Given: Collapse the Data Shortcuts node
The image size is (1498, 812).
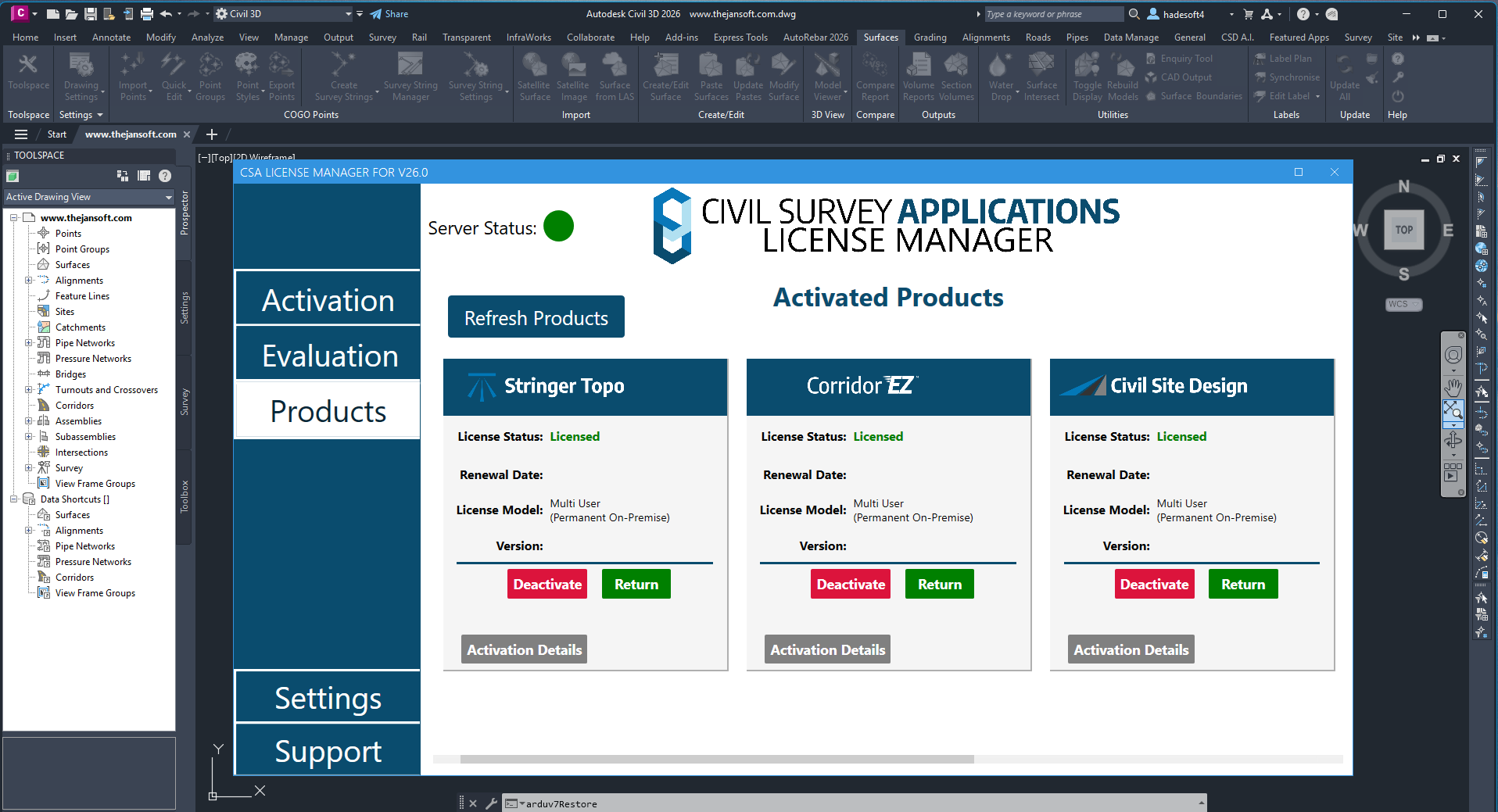Looking at the screenshot, I should [14, 499].
